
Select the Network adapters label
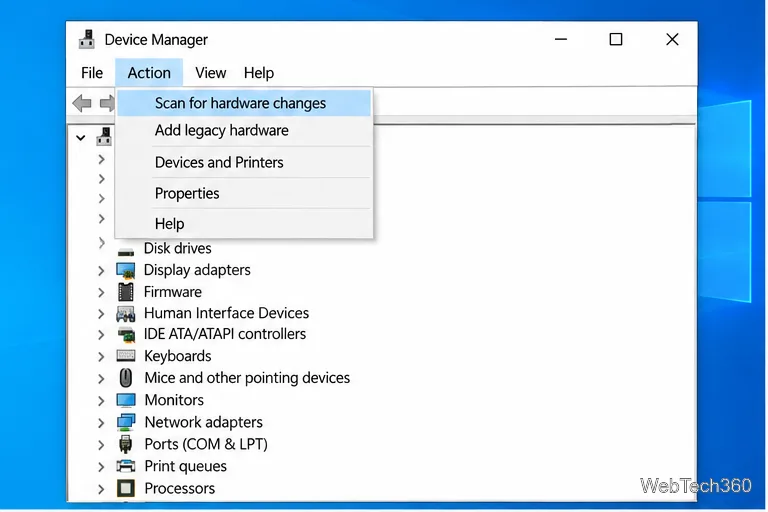(204, 422)
